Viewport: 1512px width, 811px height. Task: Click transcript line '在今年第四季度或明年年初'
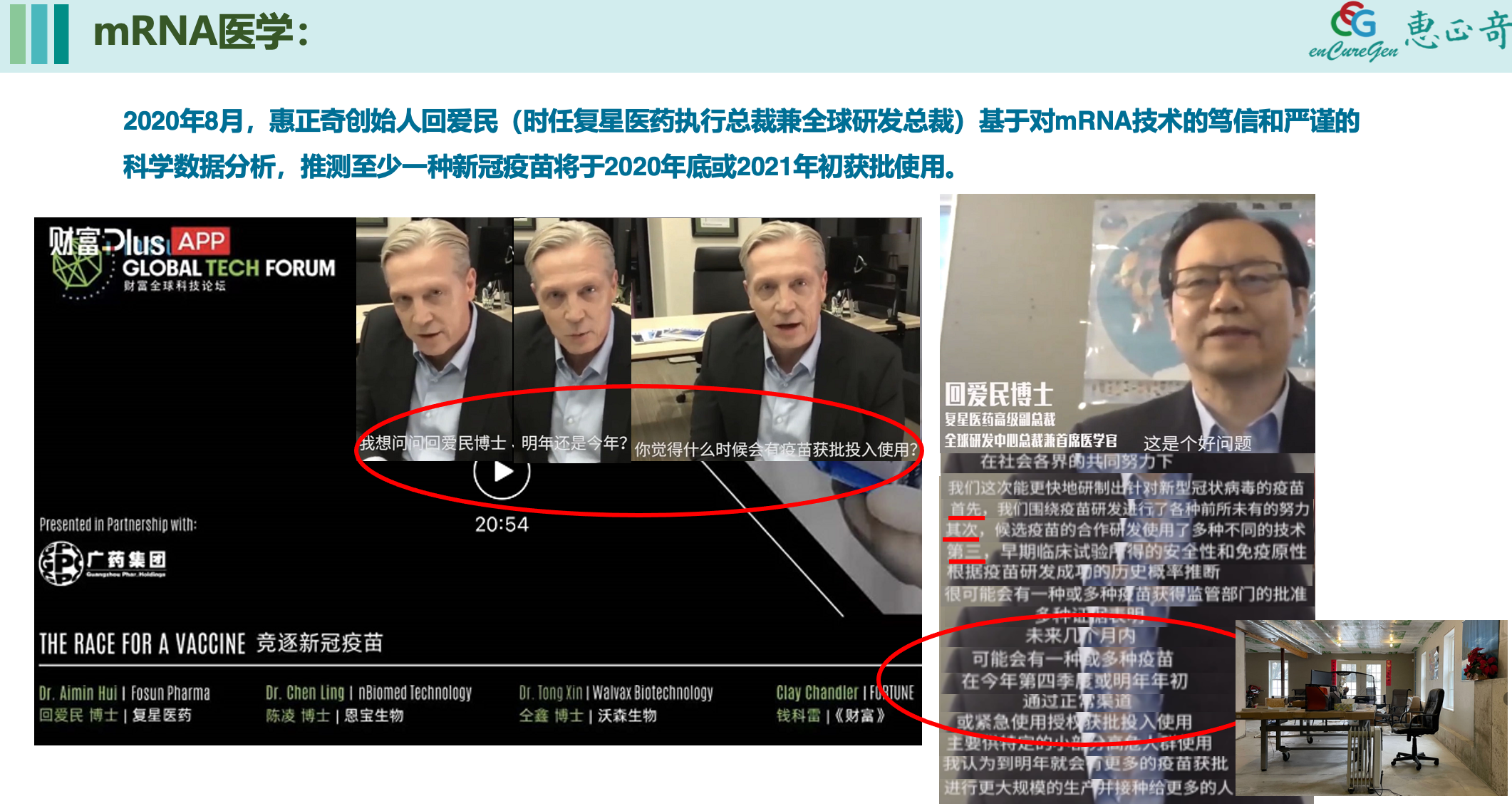coord(1075,681)
